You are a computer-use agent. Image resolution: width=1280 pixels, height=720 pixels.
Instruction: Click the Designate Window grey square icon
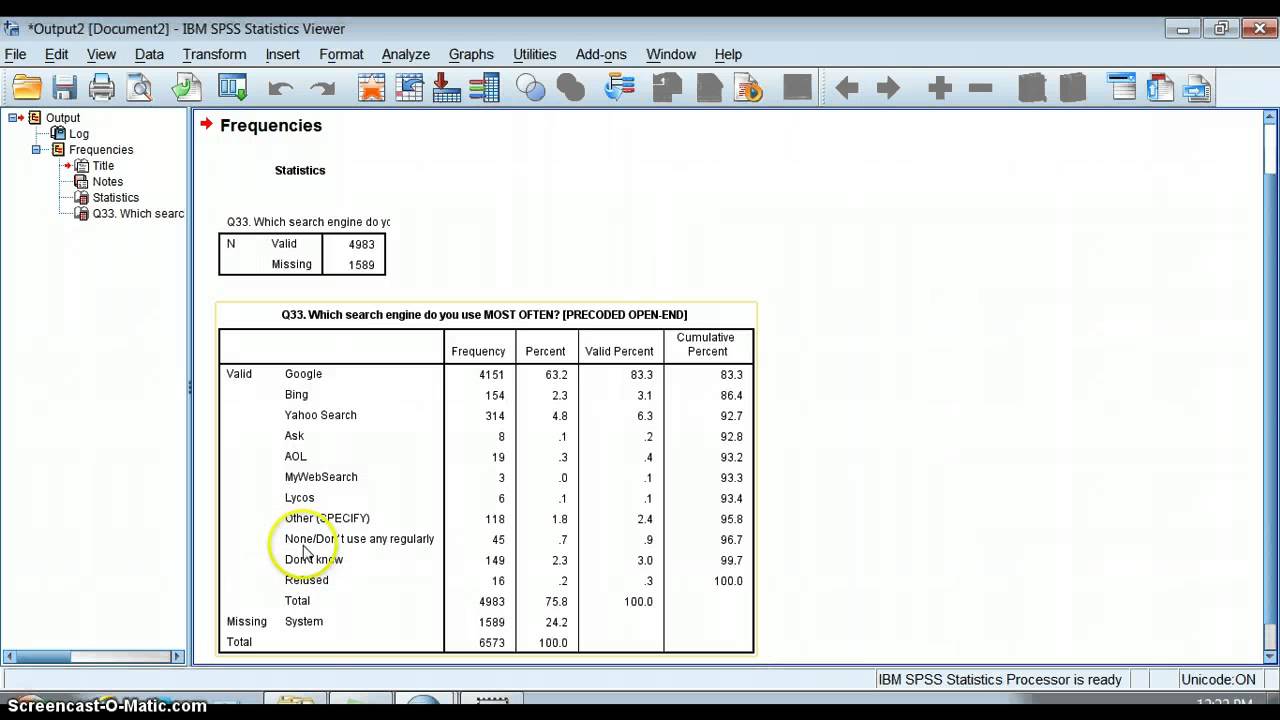(798, 88)
